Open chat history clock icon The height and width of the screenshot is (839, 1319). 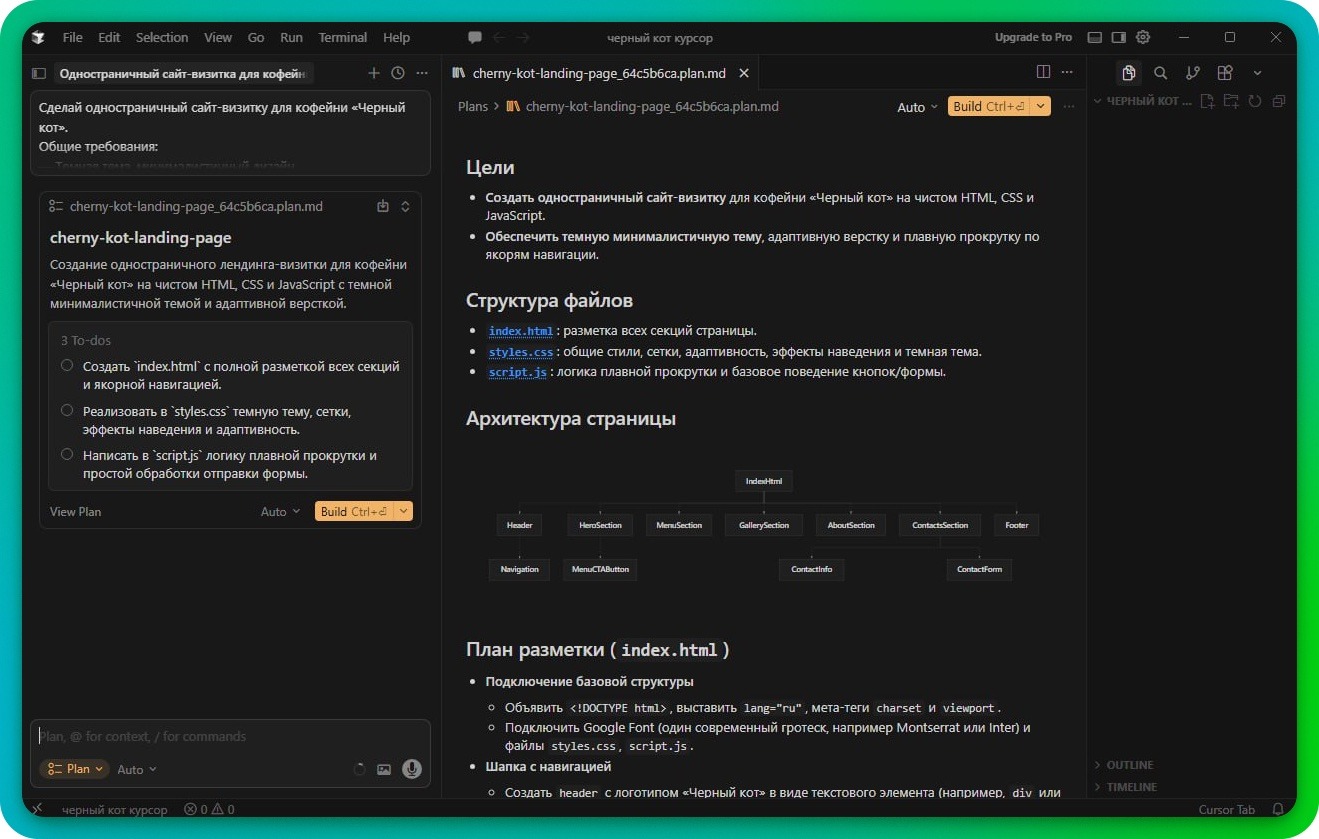(x=398, y=73)
